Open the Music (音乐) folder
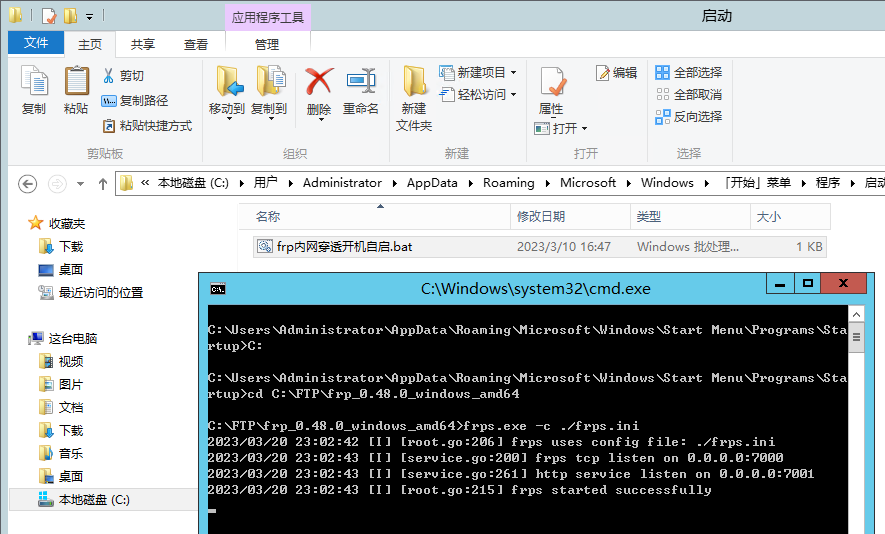This screenshot has width=885, height=534. click(62, 453)
